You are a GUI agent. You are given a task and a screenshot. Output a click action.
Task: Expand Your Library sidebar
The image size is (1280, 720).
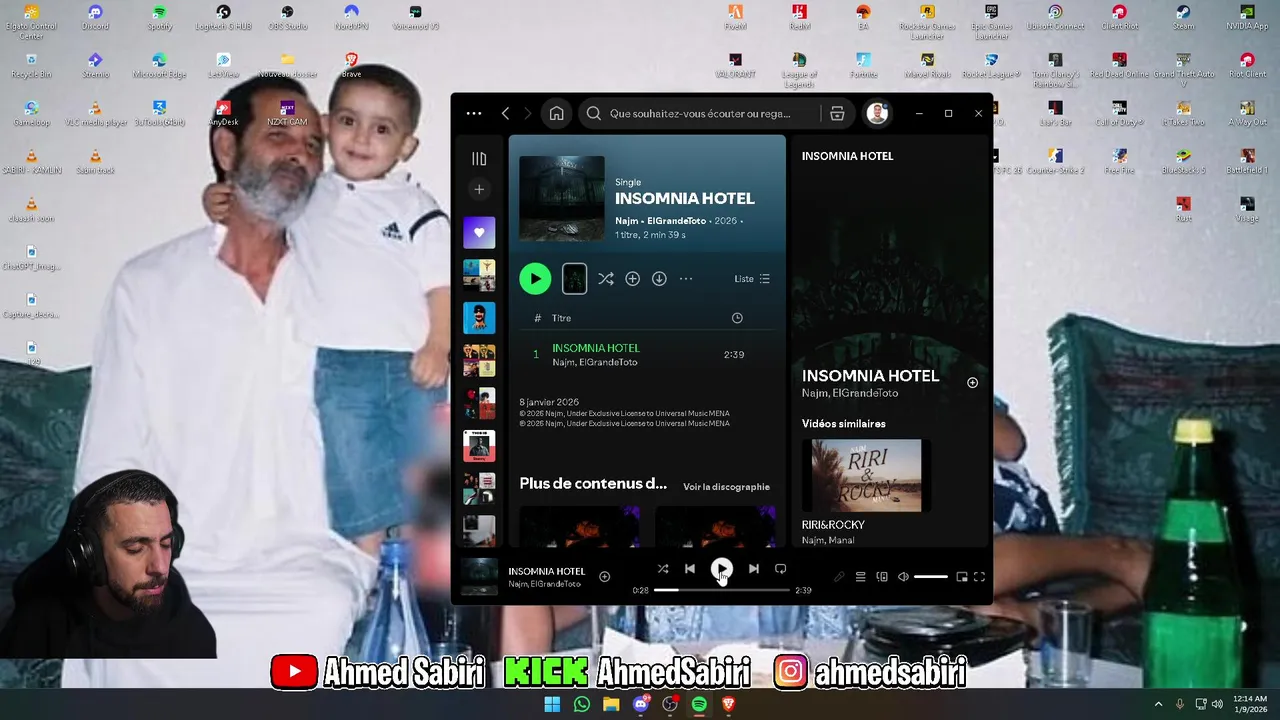click(x=479, y=159)
